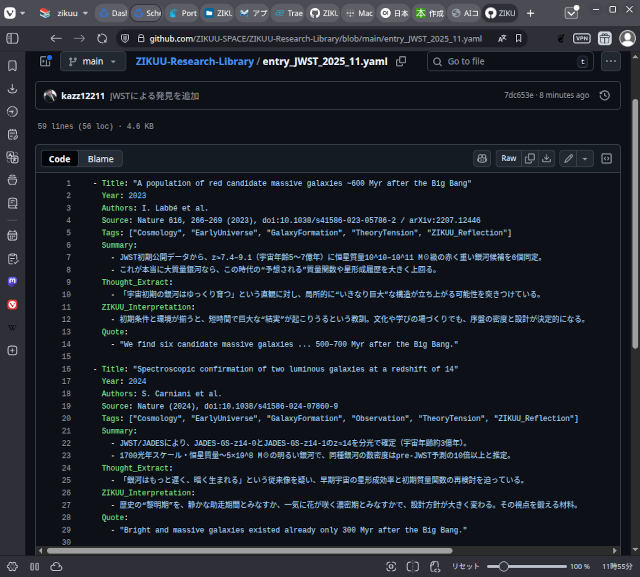Reload the page
Screen dimensions: 640x577
pyautogui.click(x=102, y=37)
